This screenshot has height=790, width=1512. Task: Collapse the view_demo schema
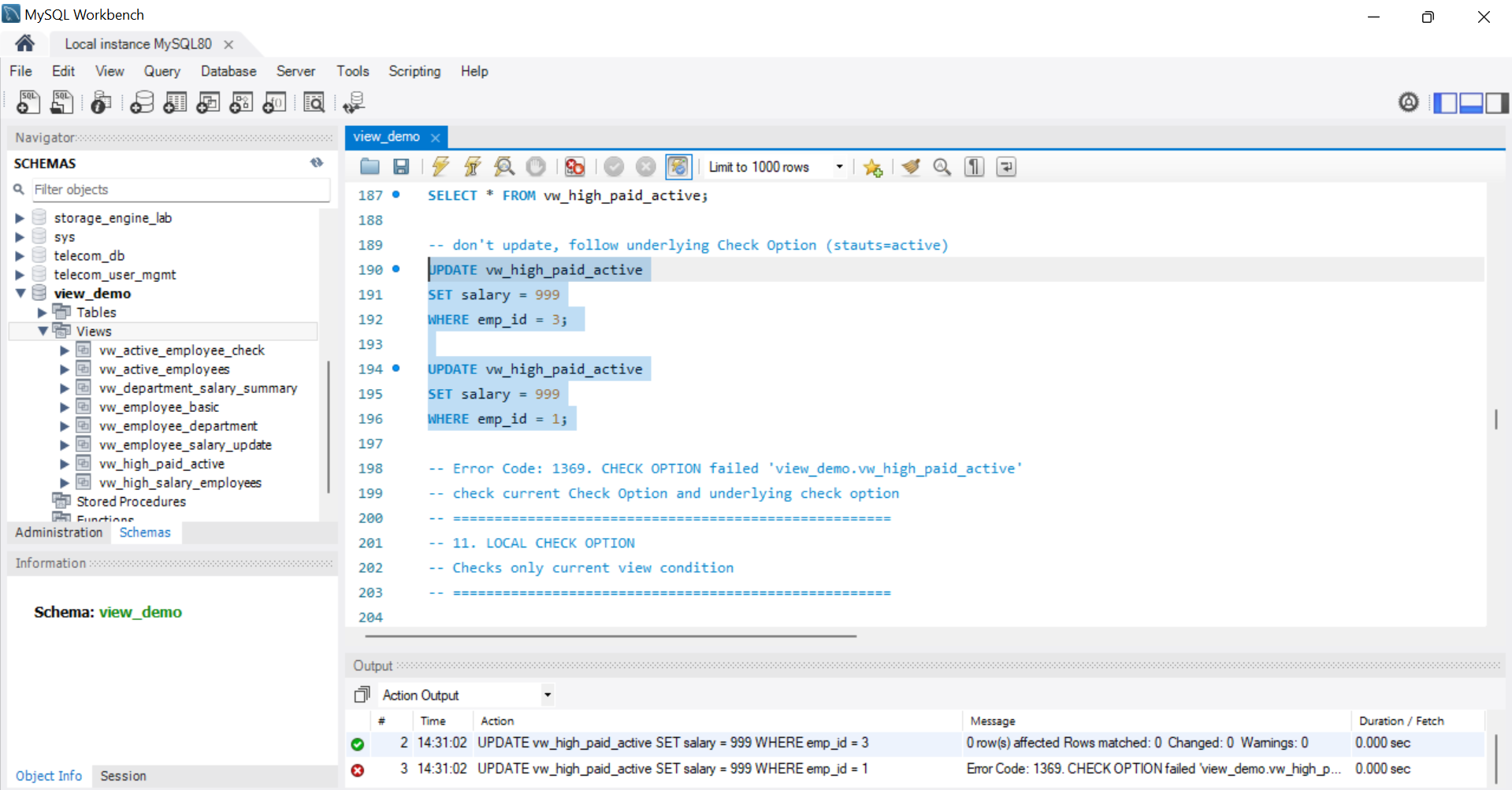(20, 293)
